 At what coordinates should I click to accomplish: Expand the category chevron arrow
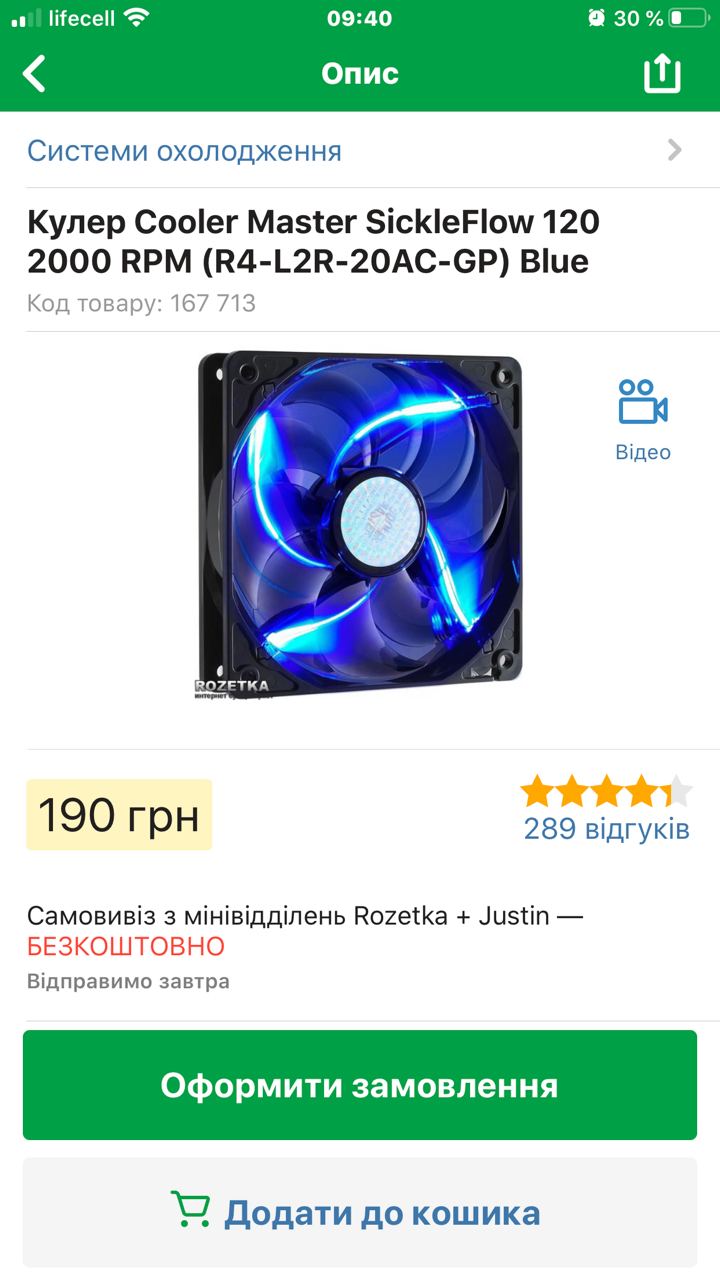[675, 150]
